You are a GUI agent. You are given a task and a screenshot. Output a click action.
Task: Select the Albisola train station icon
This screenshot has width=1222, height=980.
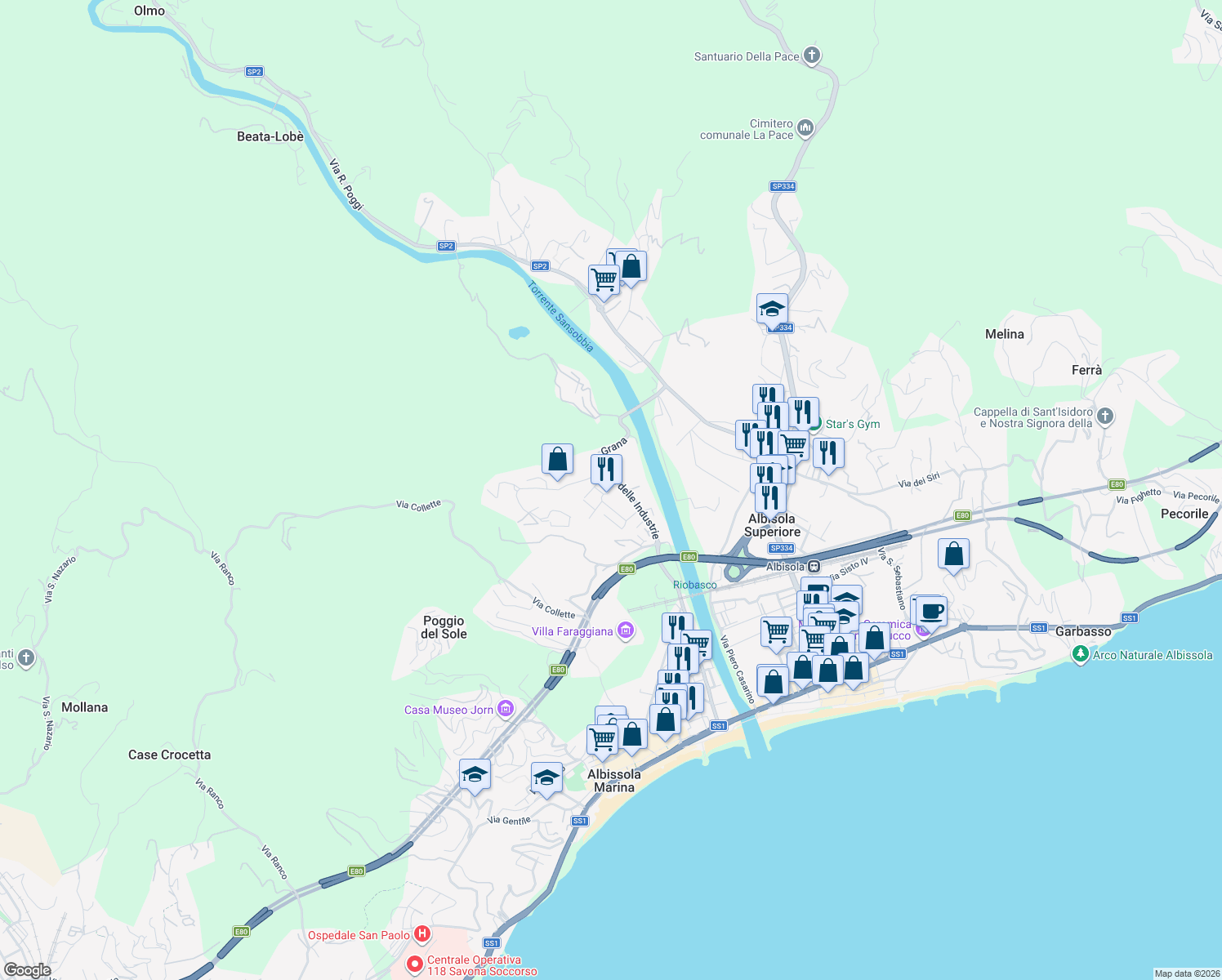tap(814, 565)
